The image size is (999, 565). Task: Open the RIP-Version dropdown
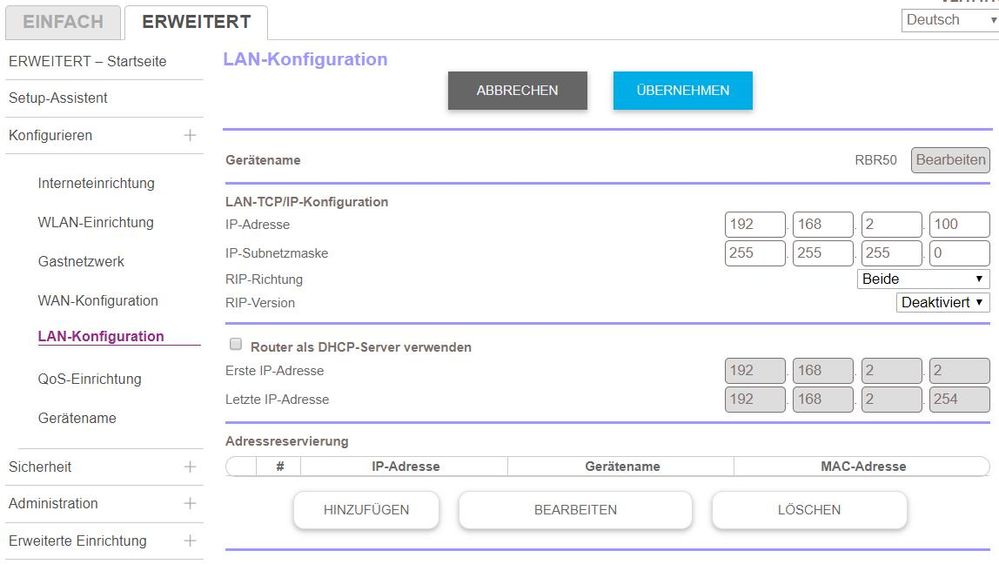pyautogui.click(x=942, y=302)
